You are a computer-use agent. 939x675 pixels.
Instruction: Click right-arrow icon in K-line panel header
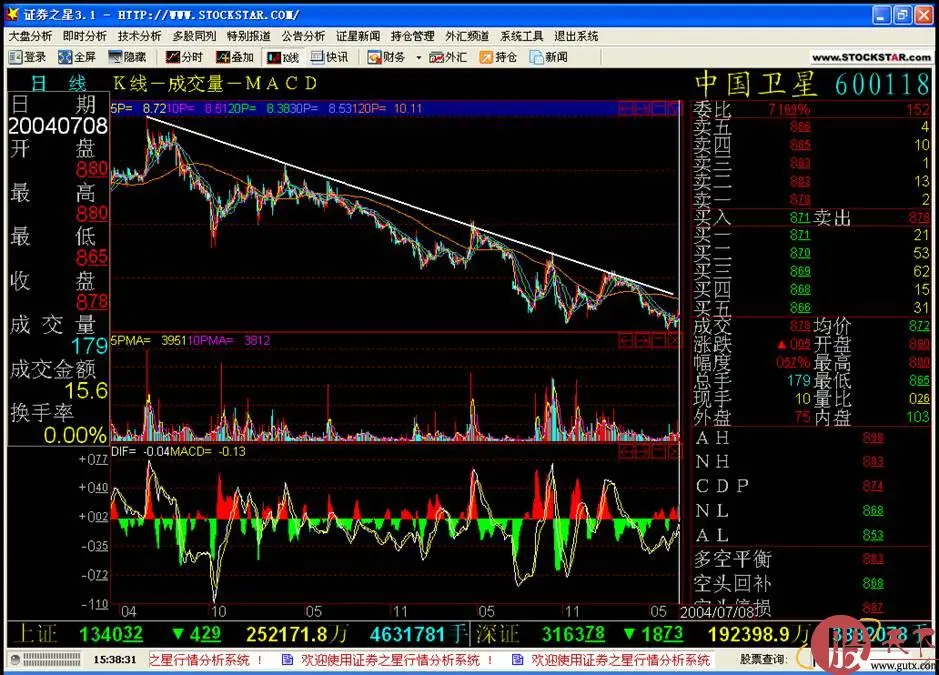[x=642, y=108]
